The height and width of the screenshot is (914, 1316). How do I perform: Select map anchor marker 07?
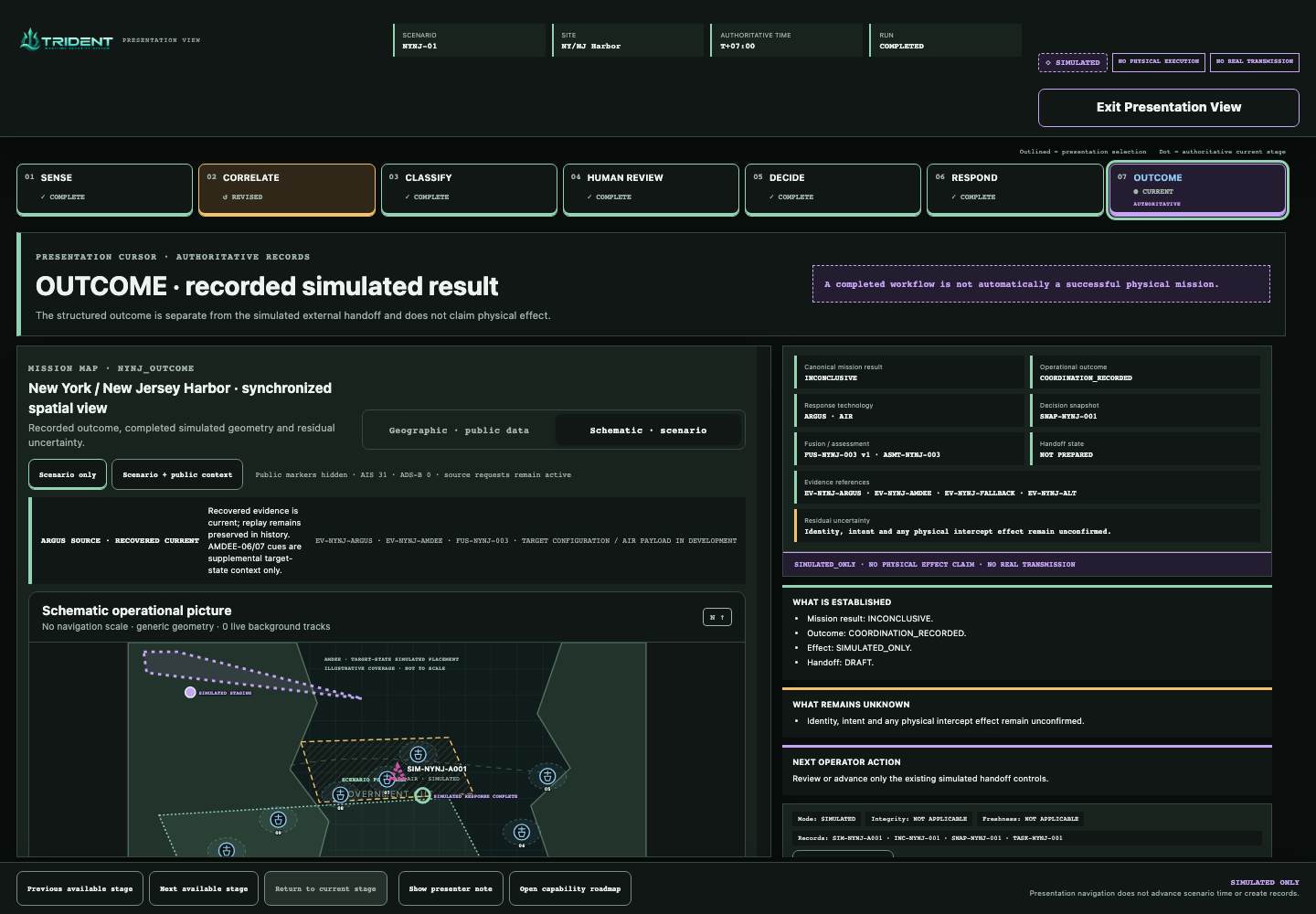[387, 780]
